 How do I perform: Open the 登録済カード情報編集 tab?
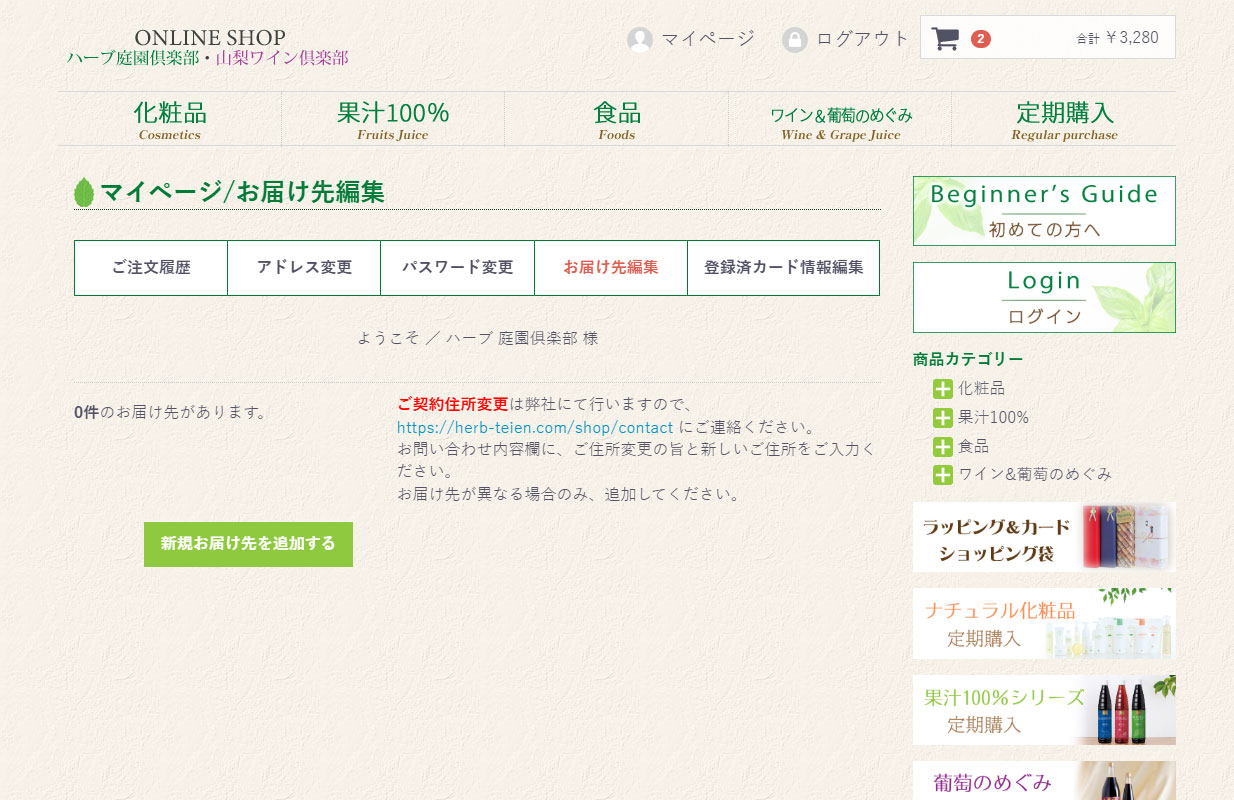tap(783, 268)
